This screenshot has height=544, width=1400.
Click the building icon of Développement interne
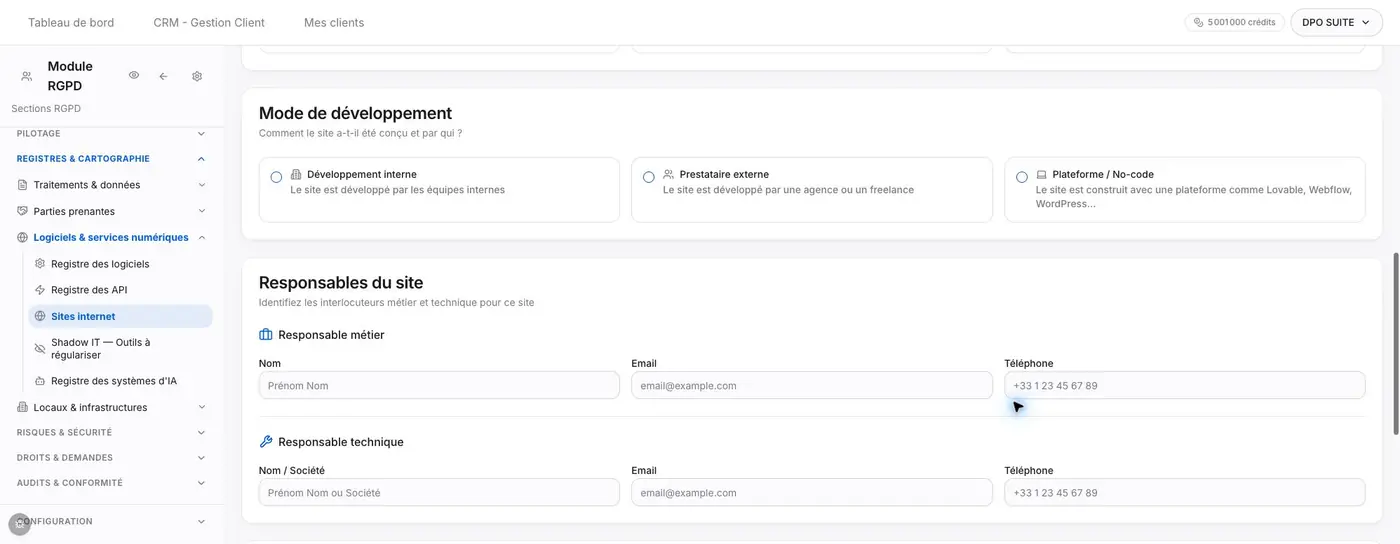point(296,174)
